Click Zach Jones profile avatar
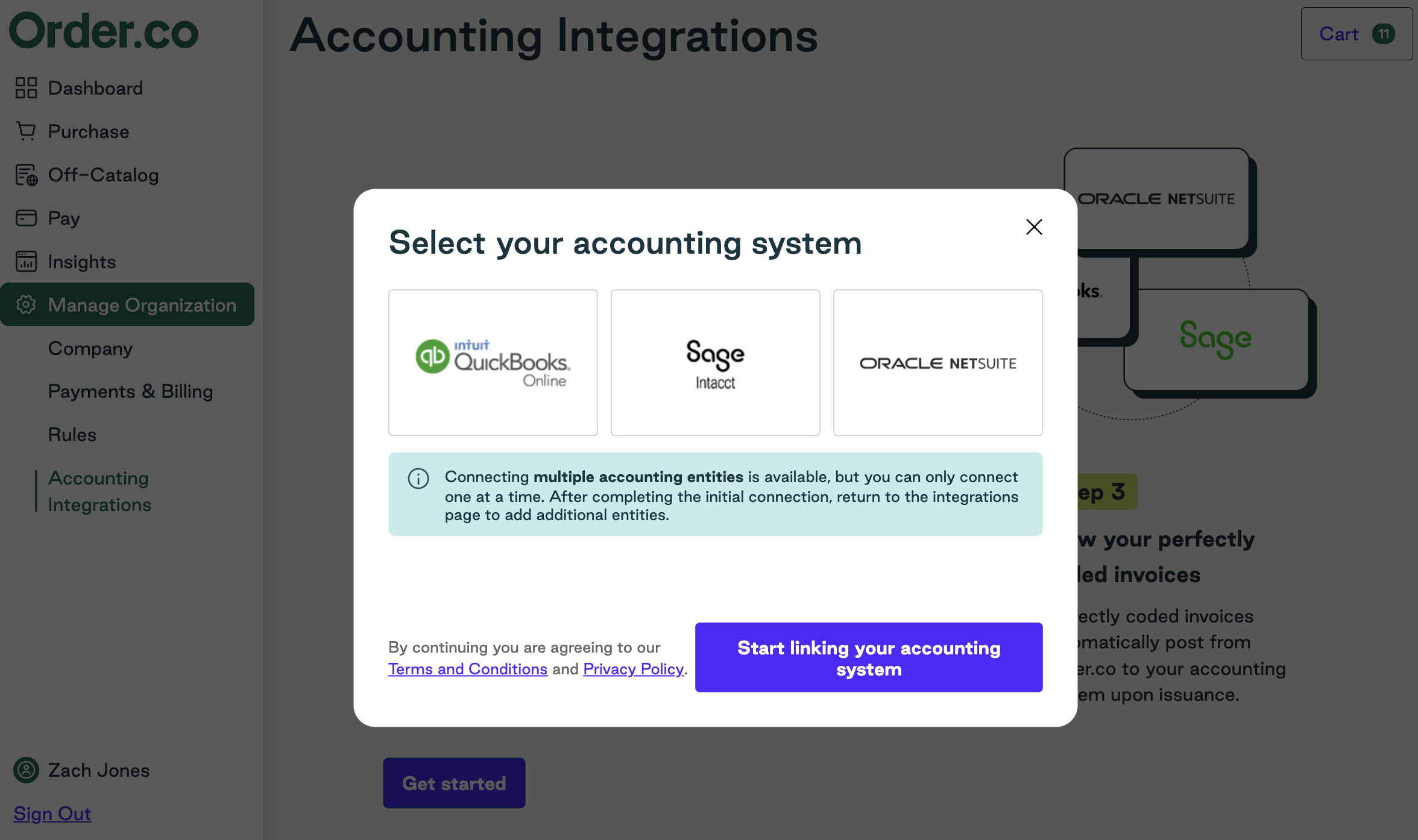Image resolution: width=1418 pixels, height=840 pixels. 25,770
